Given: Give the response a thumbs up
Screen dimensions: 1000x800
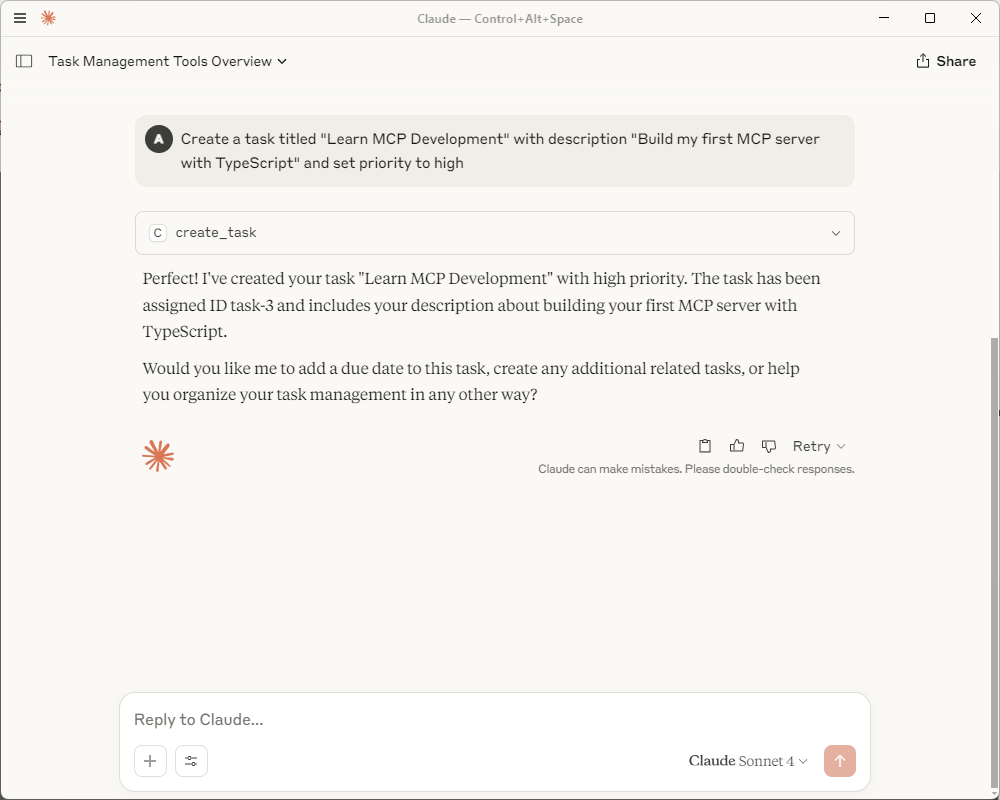Looking at the screenshot, I should pyautogui.click(x=737, y=446).
